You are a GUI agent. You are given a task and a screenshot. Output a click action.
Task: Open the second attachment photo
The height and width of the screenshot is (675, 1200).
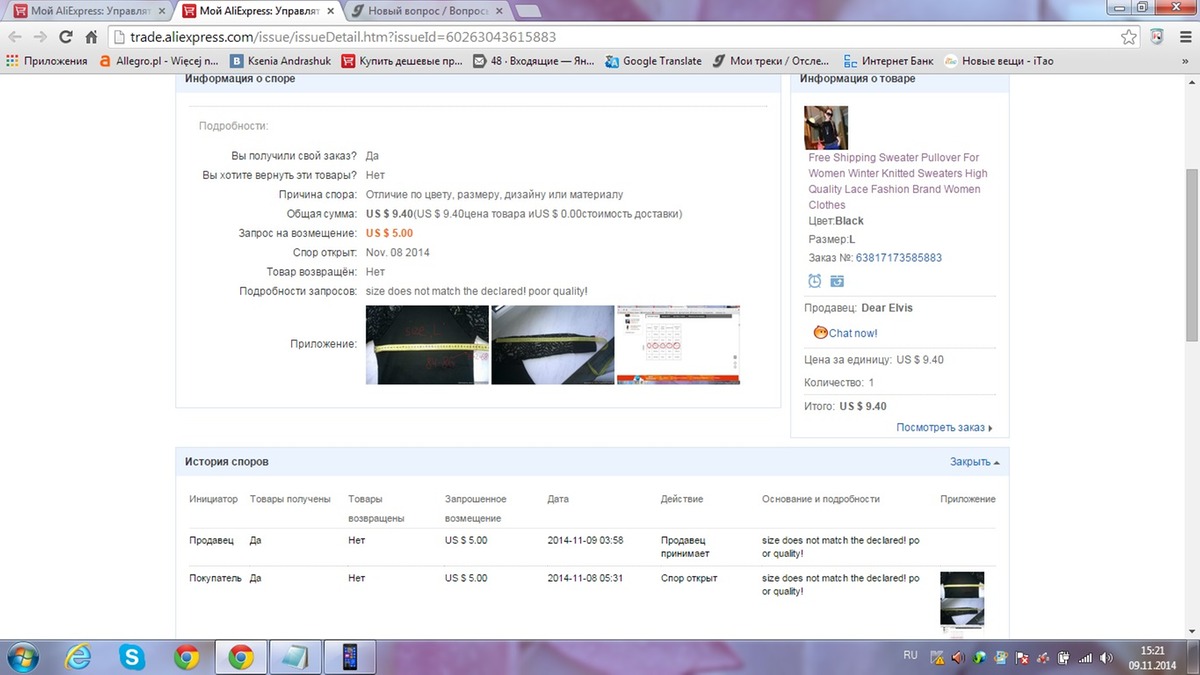tap(552, 345)
